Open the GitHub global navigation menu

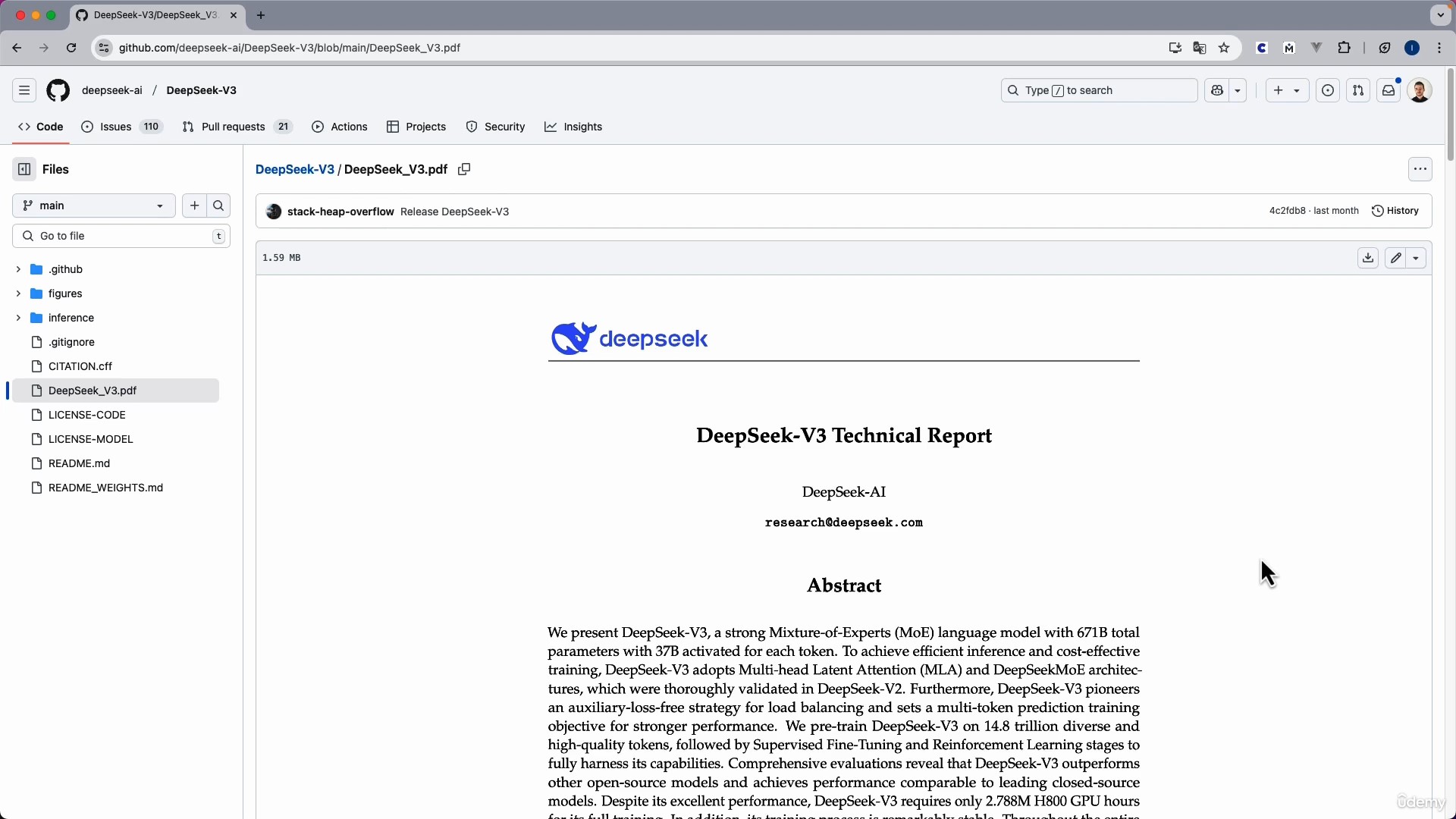coord(24,90)
